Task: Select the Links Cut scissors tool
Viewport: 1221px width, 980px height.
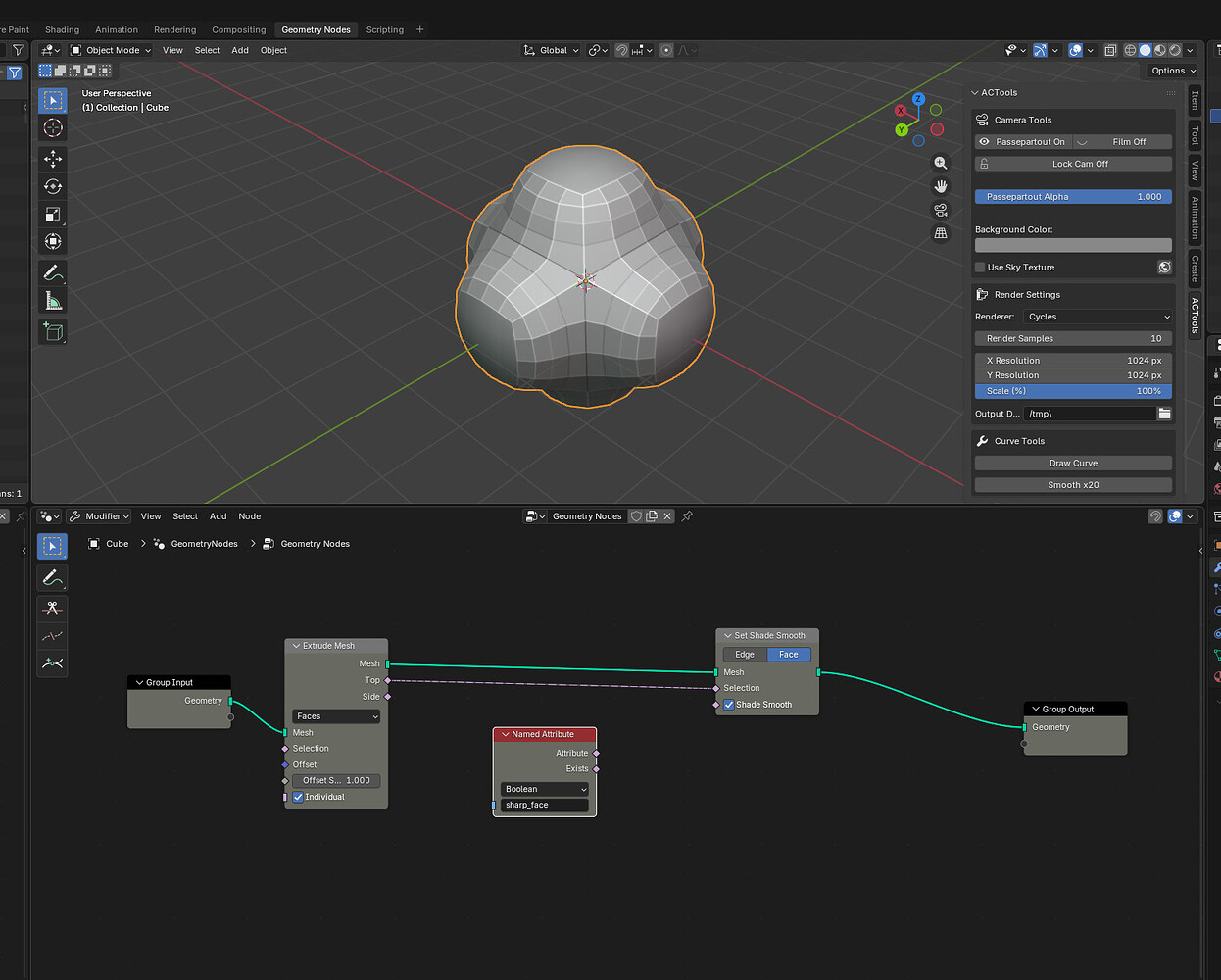Action: coord(53,609)
